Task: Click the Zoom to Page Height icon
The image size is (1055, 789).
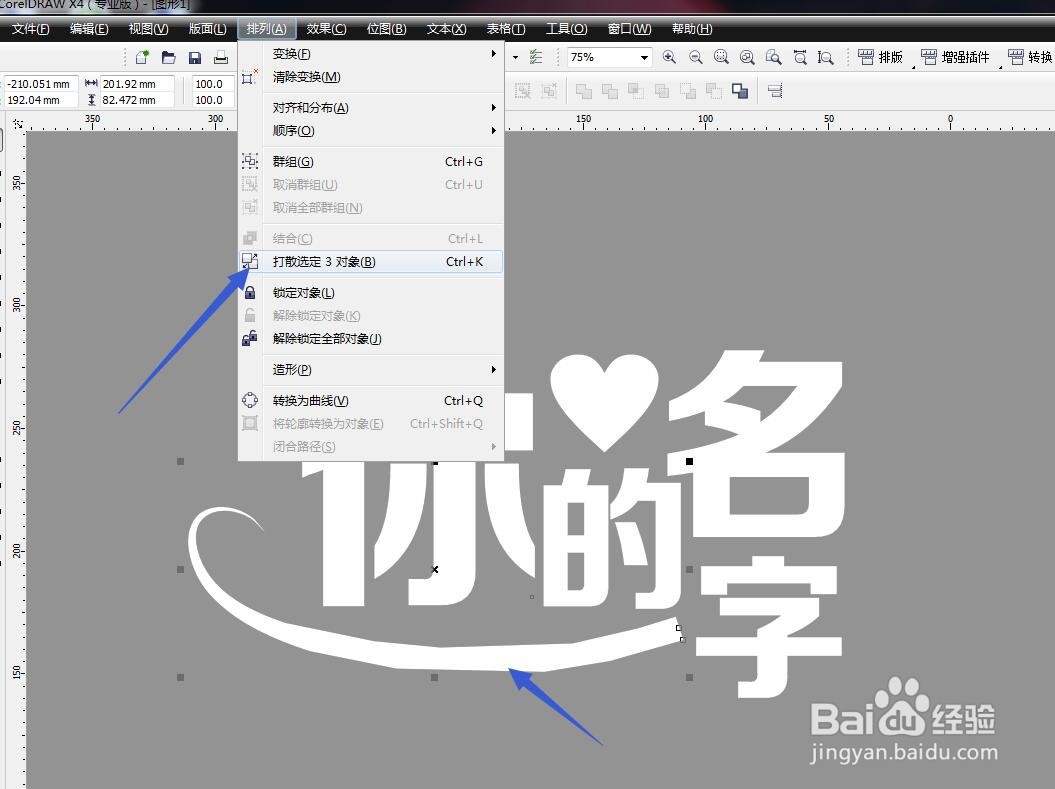Action: pos(826,57)
